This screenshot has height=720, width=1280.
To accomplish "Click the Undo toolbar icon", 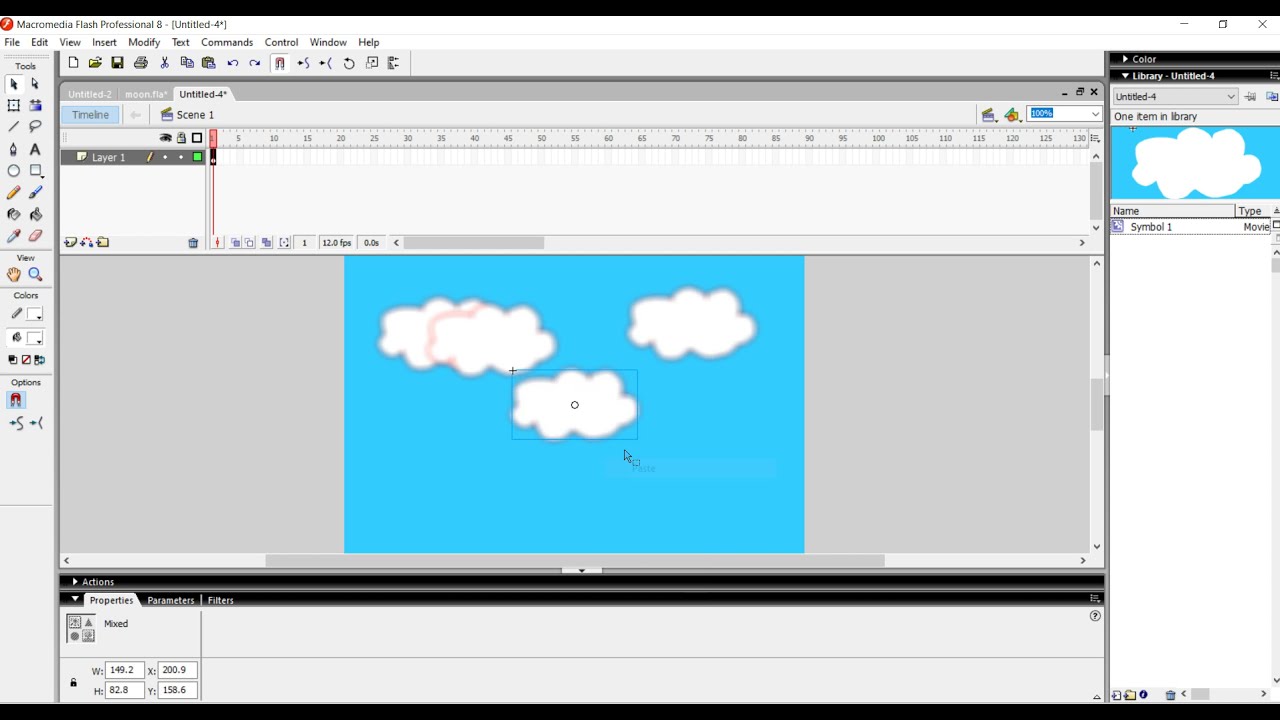I will click(233, 63).
